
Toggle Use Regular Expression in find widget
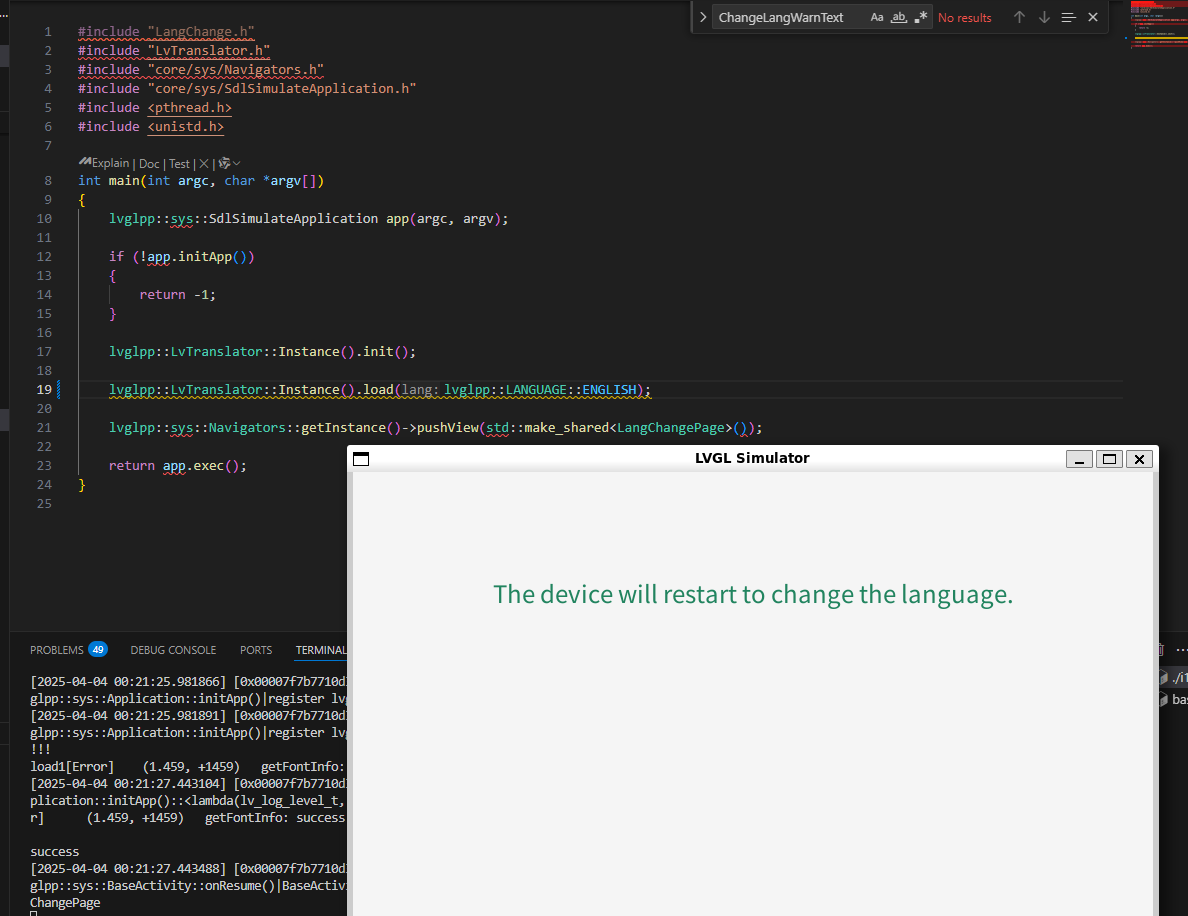(921, 17)
